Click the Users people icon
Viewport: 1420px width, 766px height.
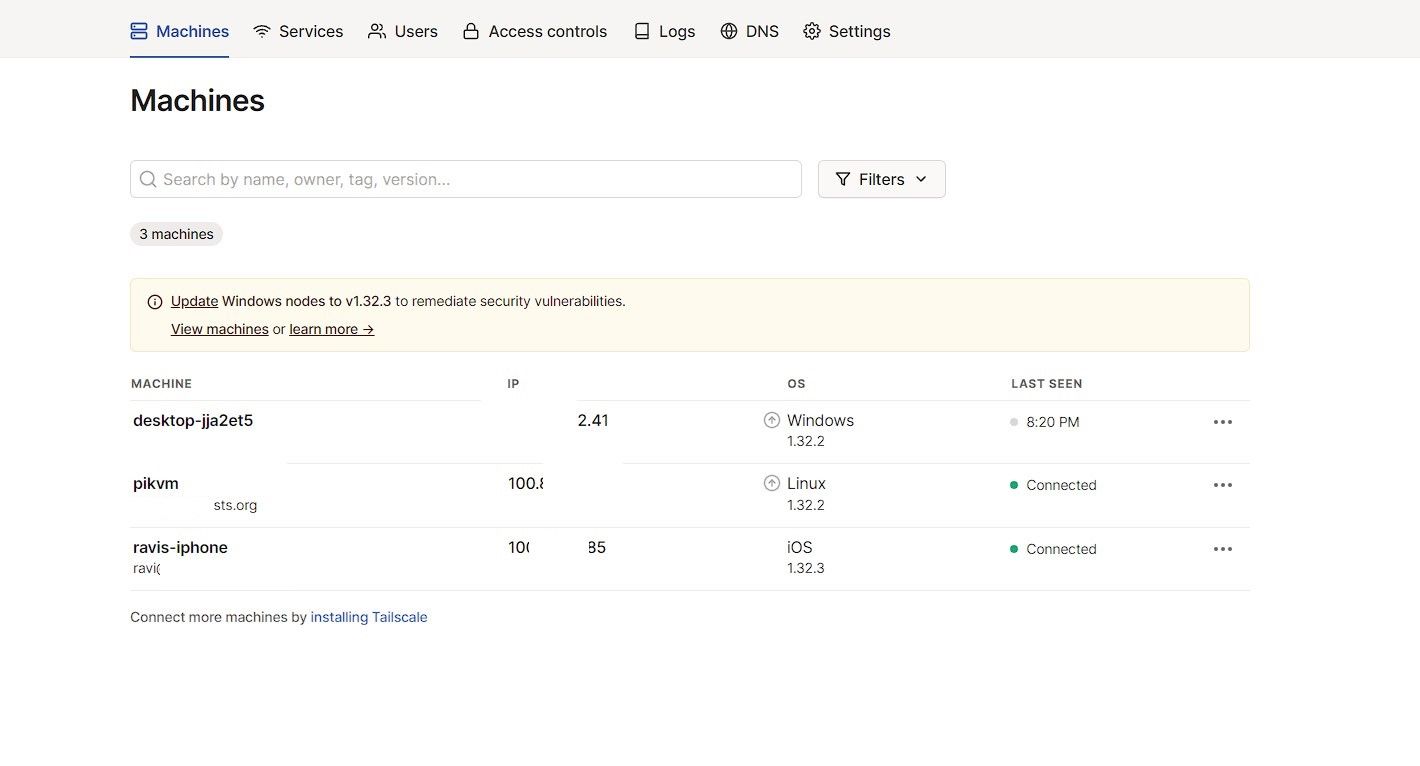coord(377,31)
